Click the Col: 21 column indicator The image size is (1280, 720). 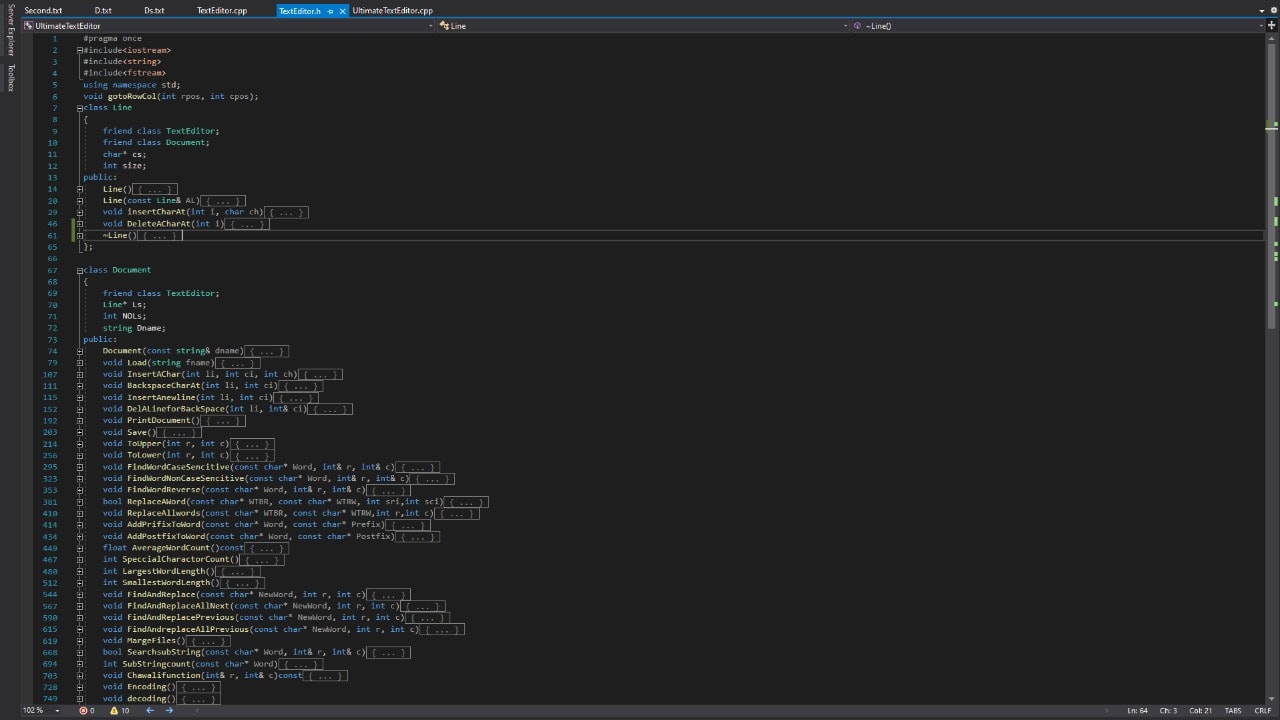pos(1200,710)
